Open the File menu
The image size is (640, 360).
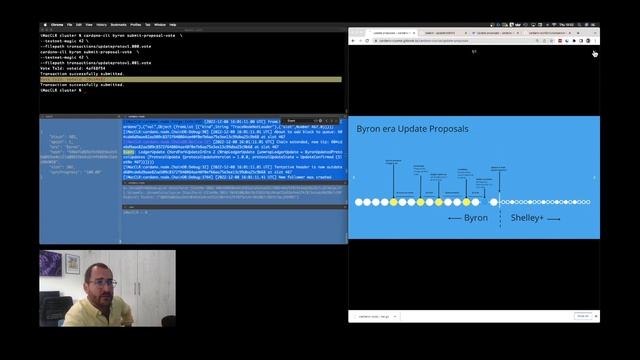(x=70, y=25)
